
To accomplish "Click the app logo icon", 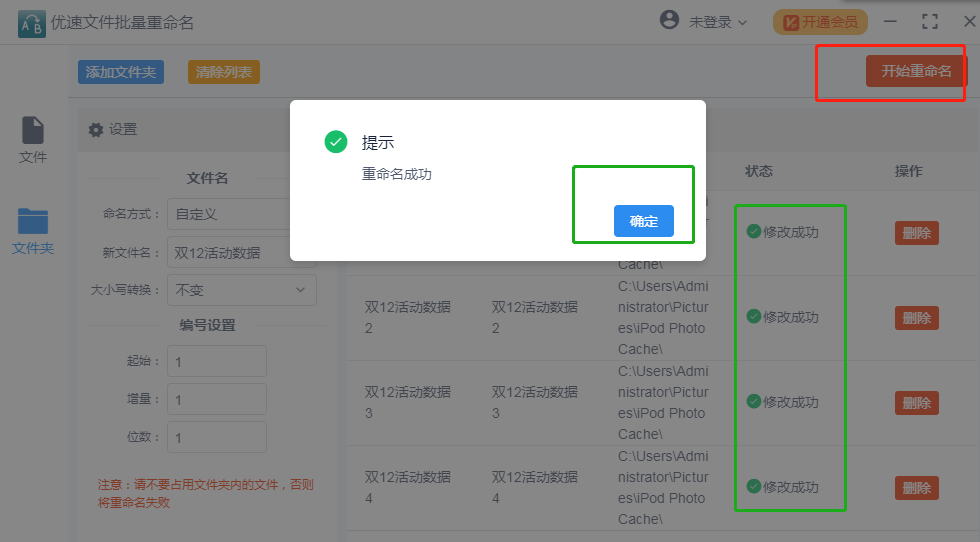I will [x=32, y=24].
